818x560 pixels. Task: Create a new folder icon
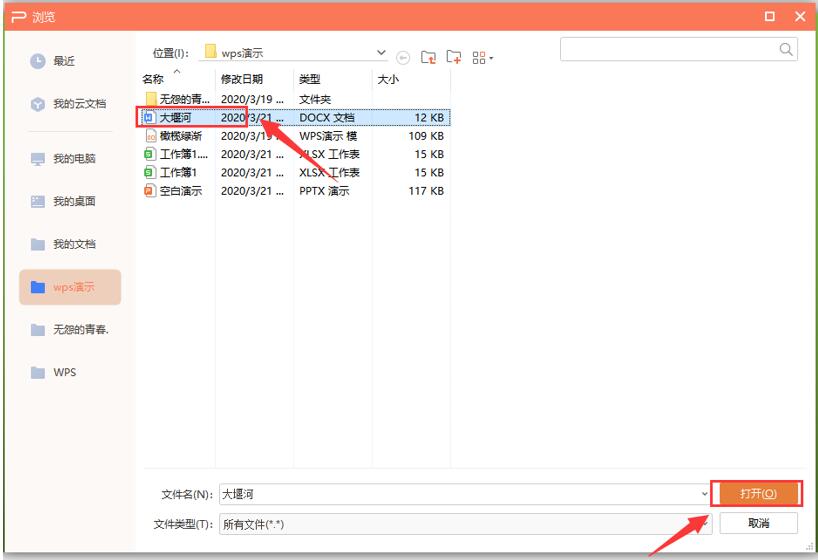coord(453,56)
